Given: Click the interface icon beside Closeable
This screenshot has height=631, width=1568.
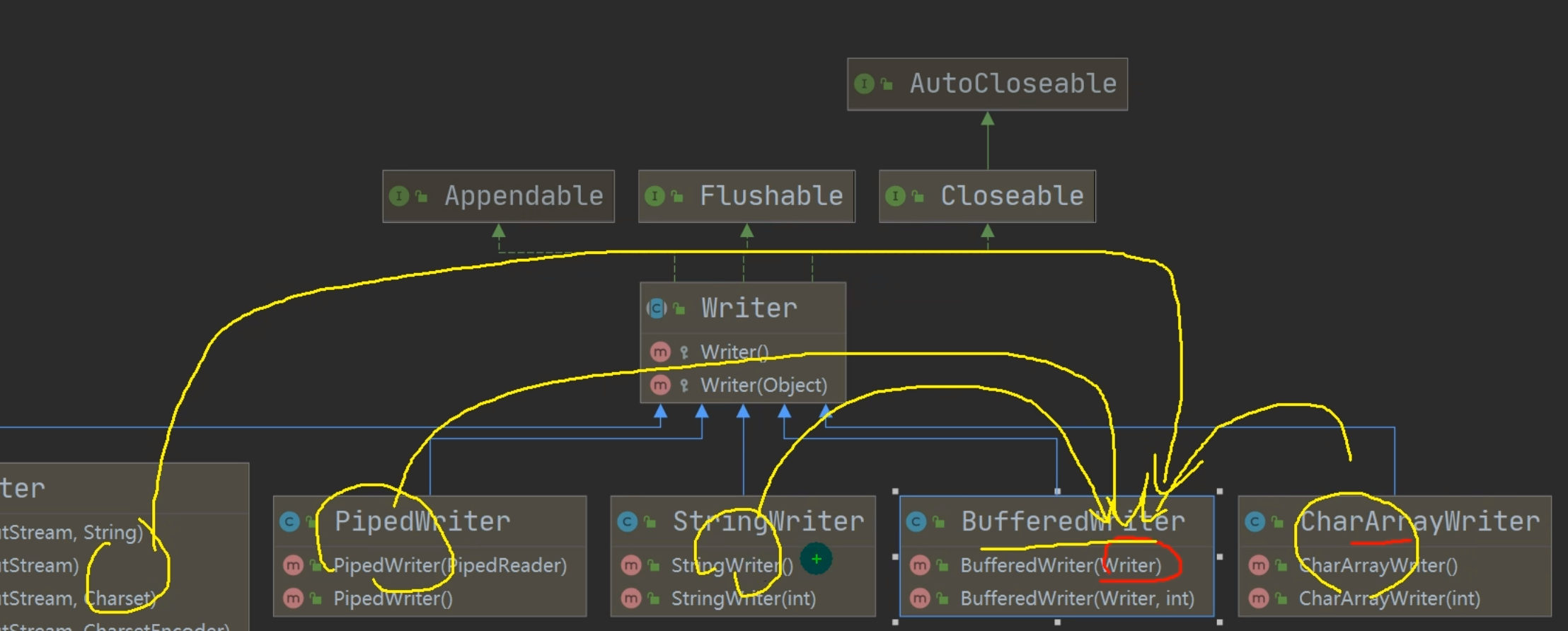Looking at the screenshot, I should (895, 196).
